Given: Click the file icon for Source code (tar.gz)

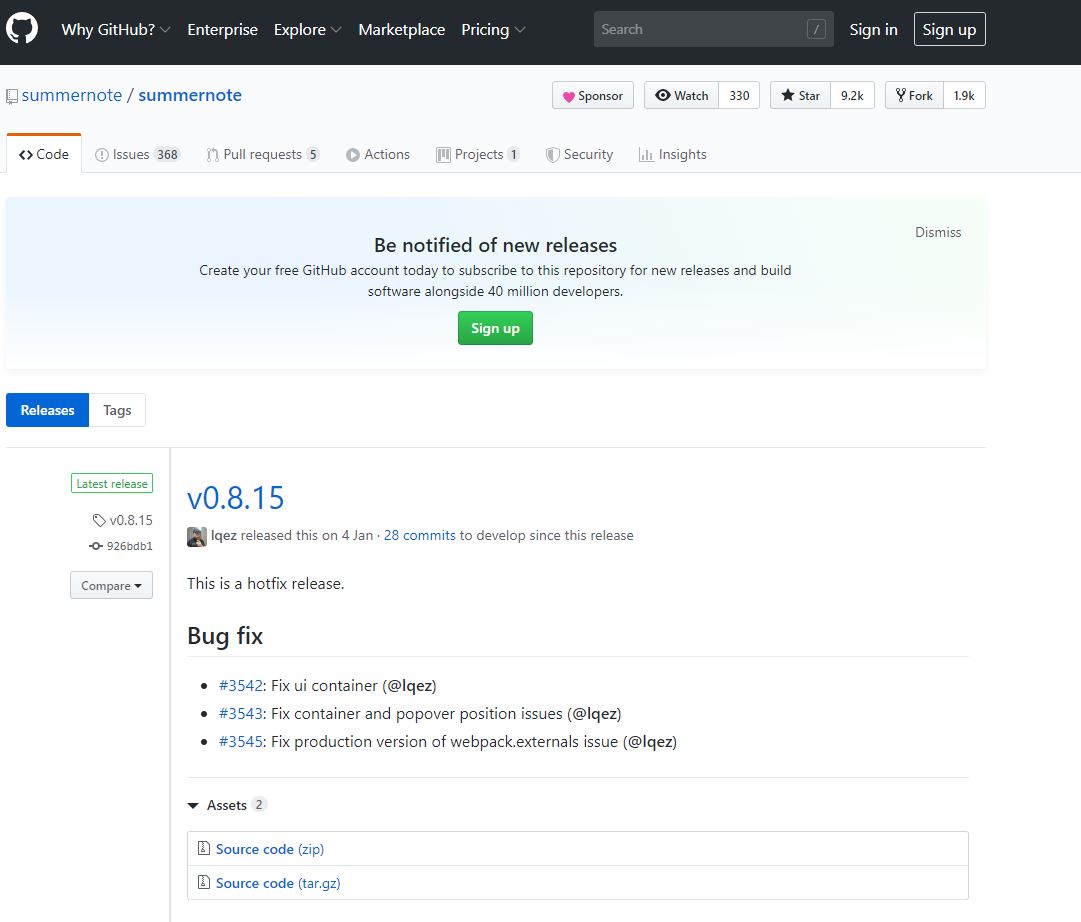Looking at the screenshot, I should click(204, 882).
